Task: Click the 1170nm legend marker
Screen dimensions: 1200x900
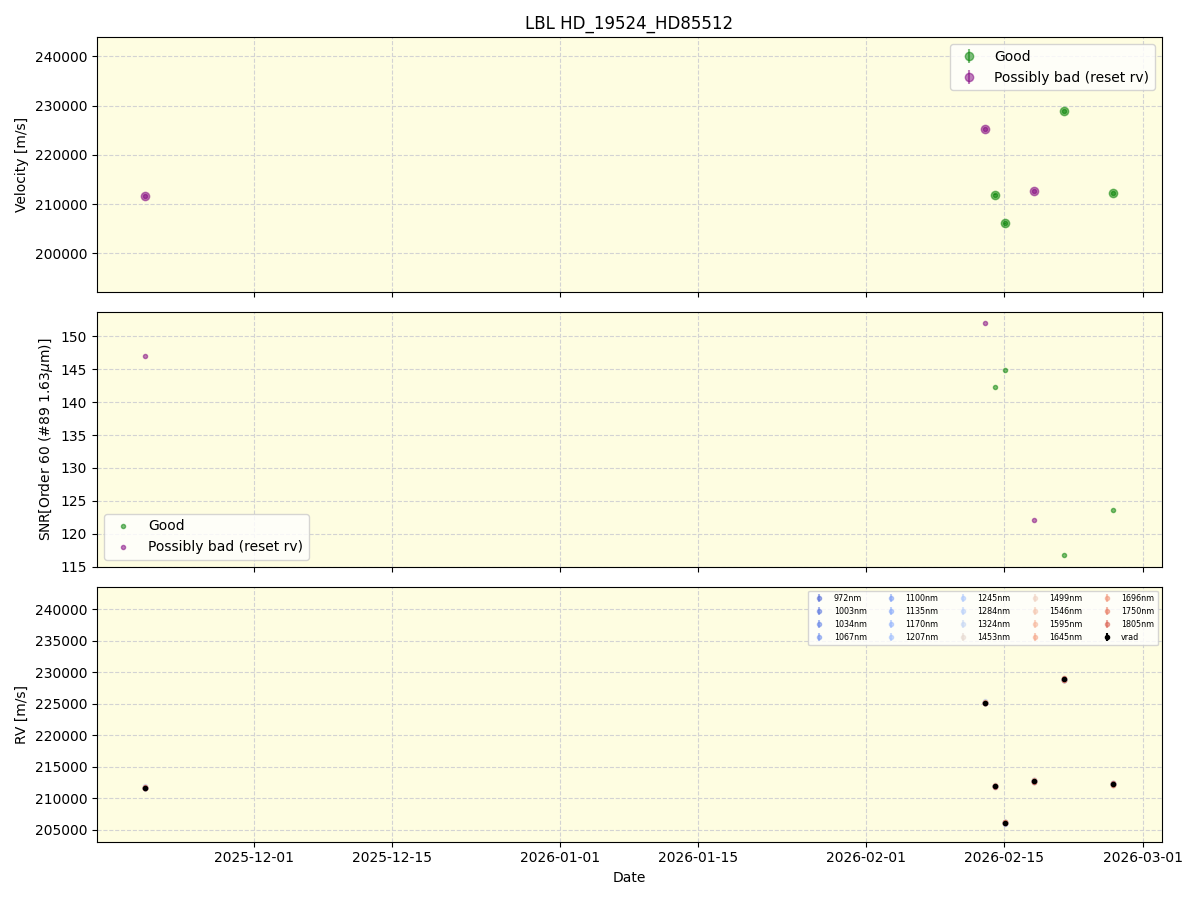Action: coord(891,624)
